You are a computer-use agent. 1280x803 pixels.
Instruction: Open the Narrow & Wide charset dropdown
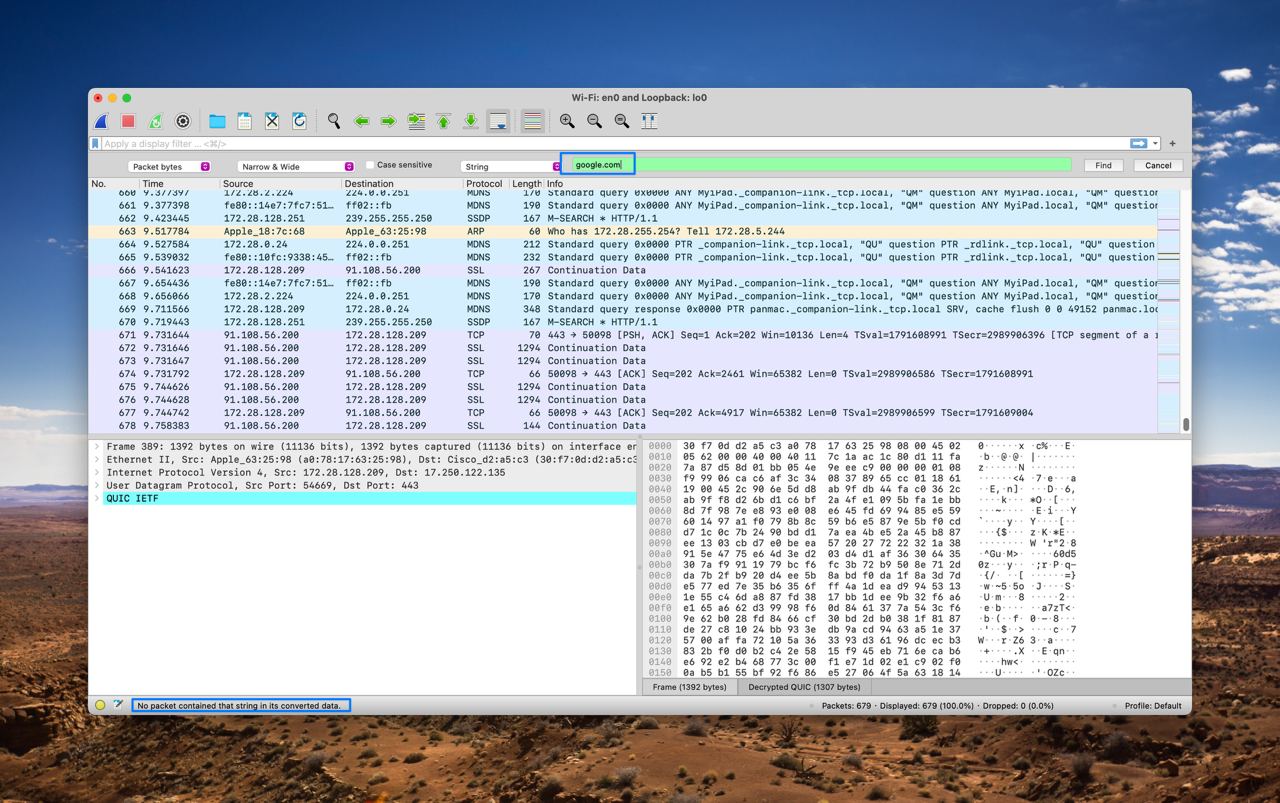(x=296, y=166)
